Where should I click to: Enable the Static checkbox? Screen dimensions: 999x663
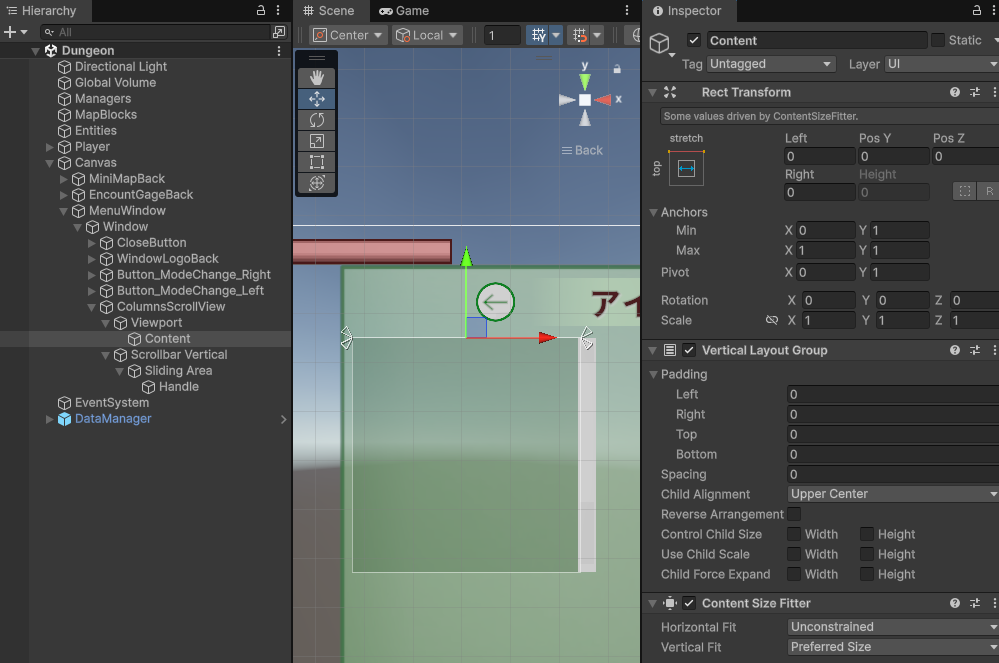938,40
